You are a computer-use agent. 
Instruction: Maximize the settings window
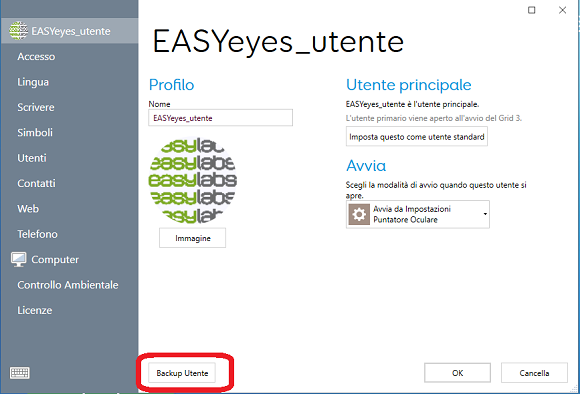point(532,10)
